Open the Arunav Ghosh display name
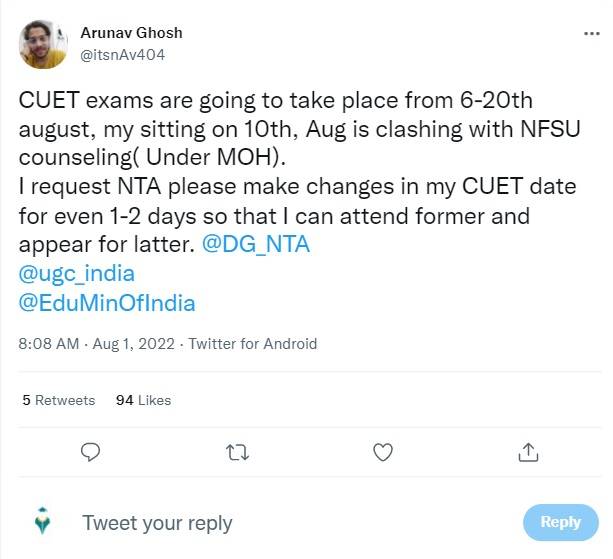Viewport: 613px width, 559px height. click(131, 33)
